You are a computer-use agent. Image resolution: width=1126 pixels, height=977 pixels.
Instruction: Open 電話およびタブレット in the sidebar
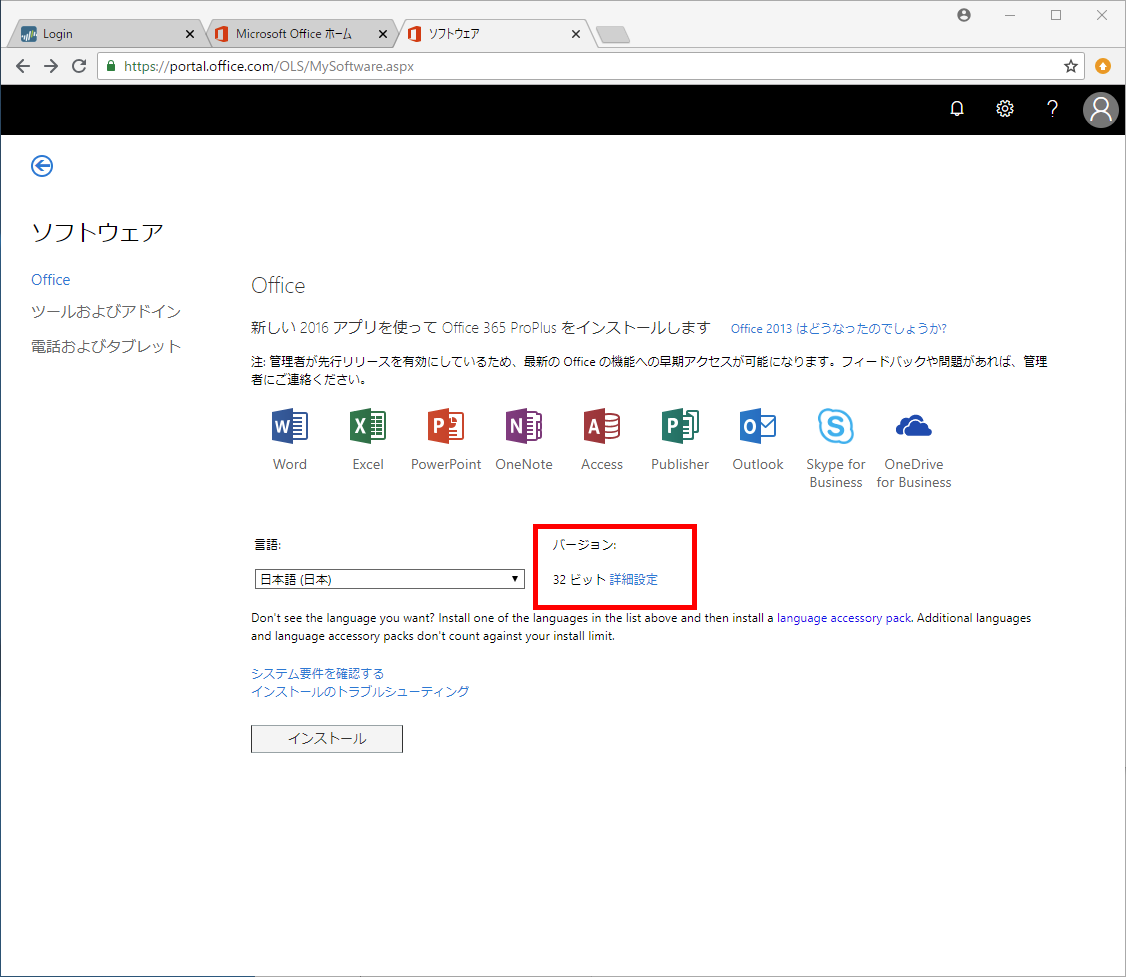click(x=106, y=346)
